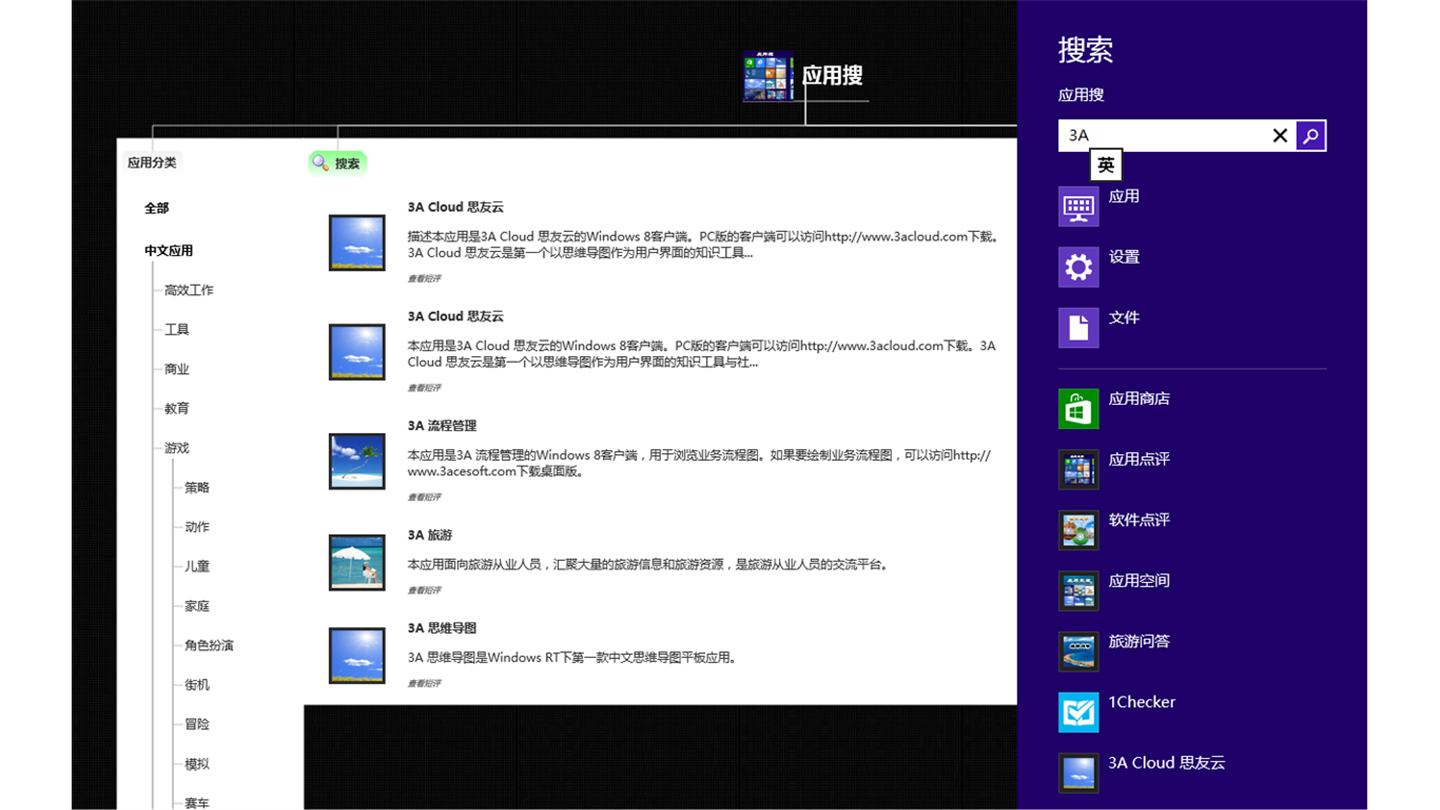Click the 1Checker label in the charm list
Viewport: 1440px width, 810px height.
click(x=1142, y=702)
